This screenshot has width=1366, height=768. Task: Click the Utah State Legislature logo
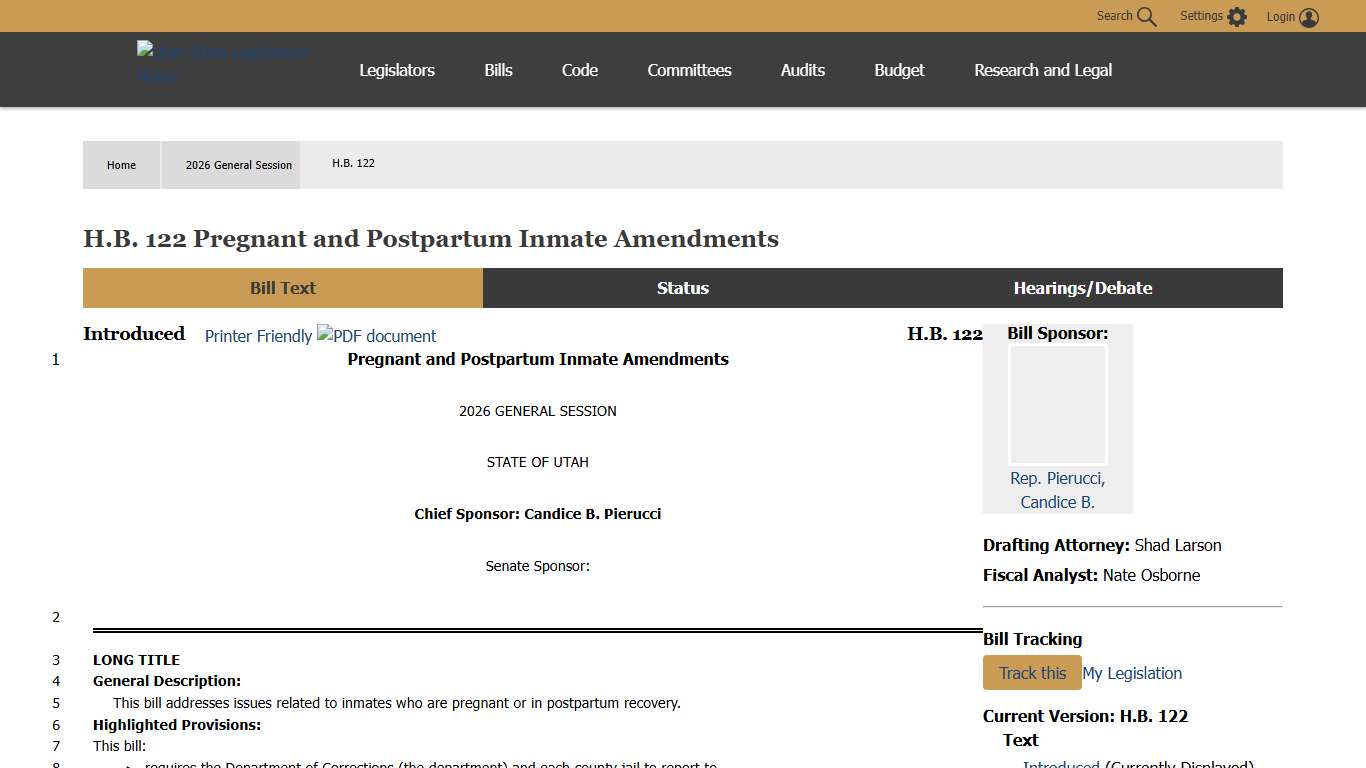(223, 63)
